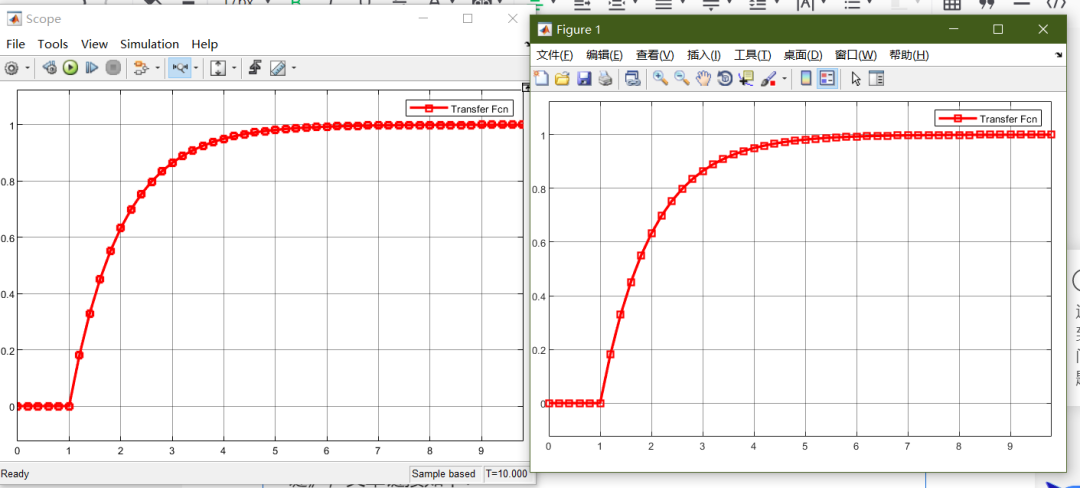Select the Zoom Out magnifier tool
This screenshot has height=488, width=1080.
coord(682,78)
